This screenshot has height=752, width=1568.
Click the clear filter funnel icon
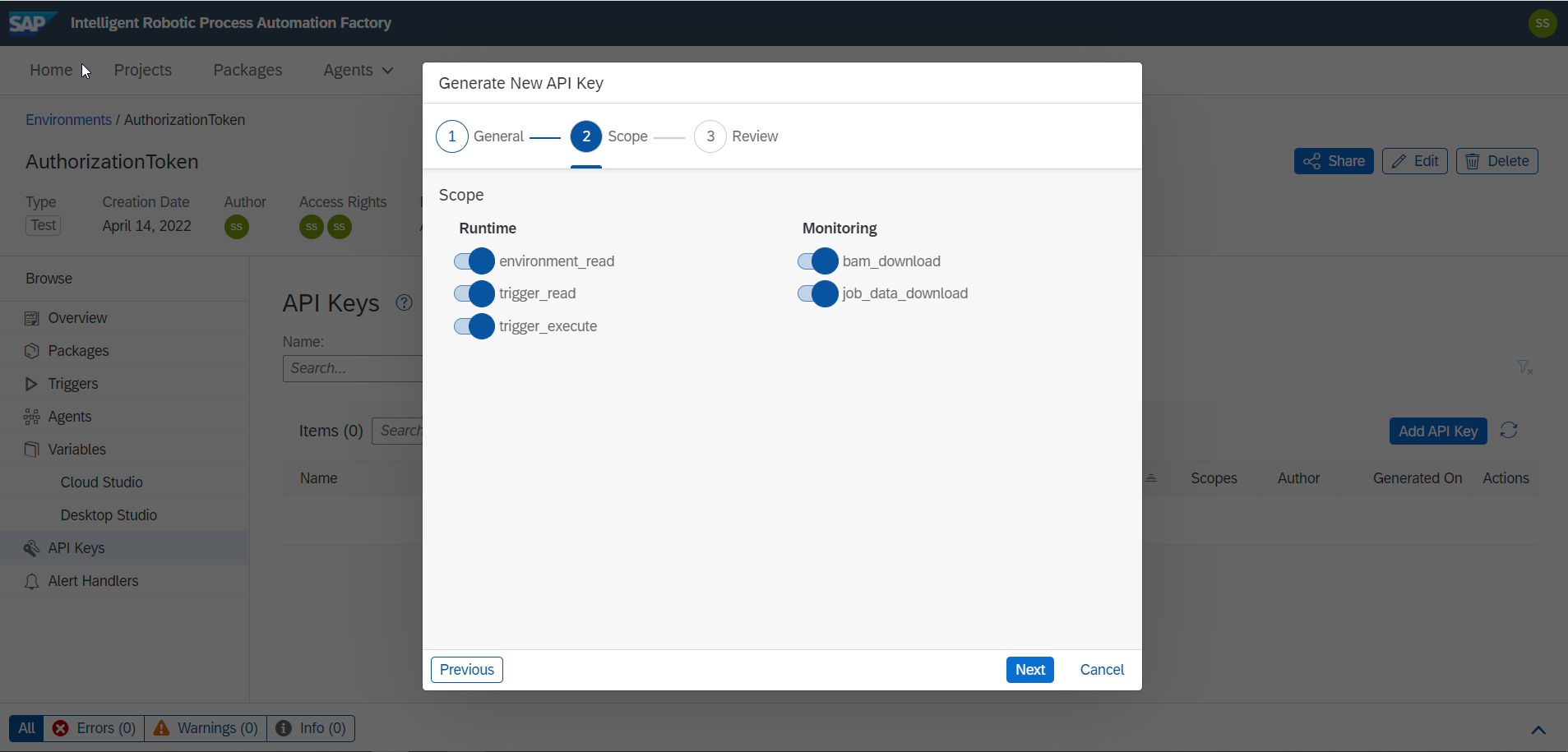(x=1524, y=367)
